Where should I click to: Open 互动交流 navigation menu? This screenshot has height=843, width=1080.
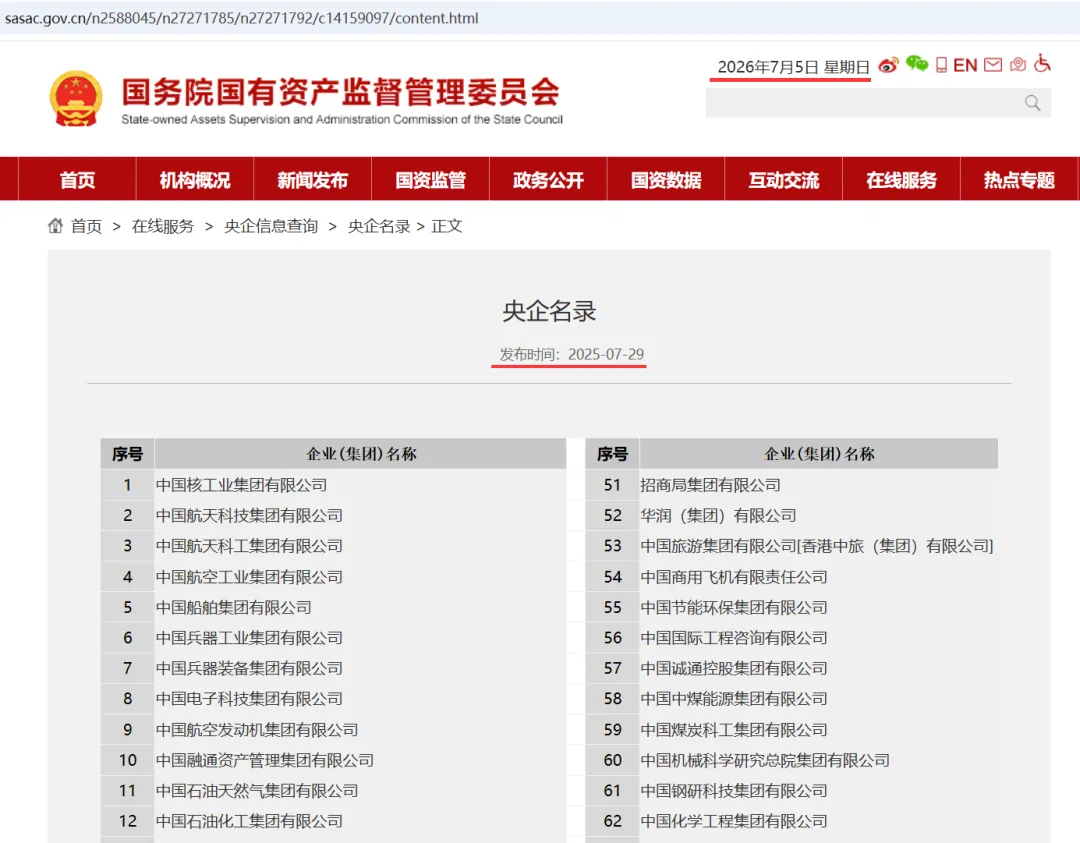(x=784, y=180)
